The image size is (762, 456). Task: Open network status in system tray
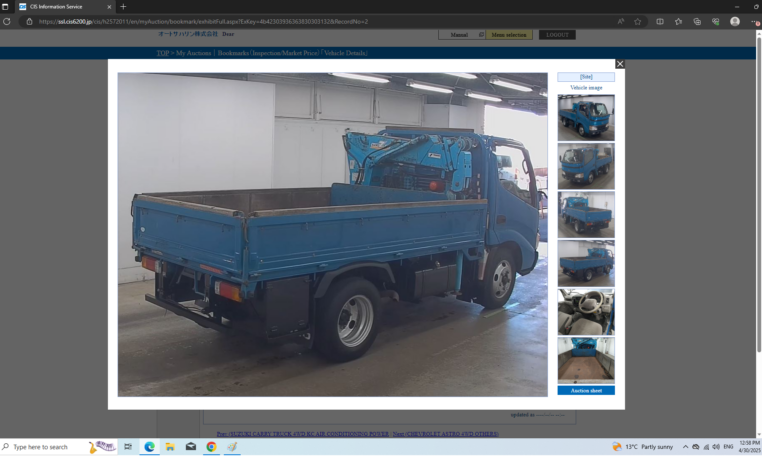click(706, 447)
